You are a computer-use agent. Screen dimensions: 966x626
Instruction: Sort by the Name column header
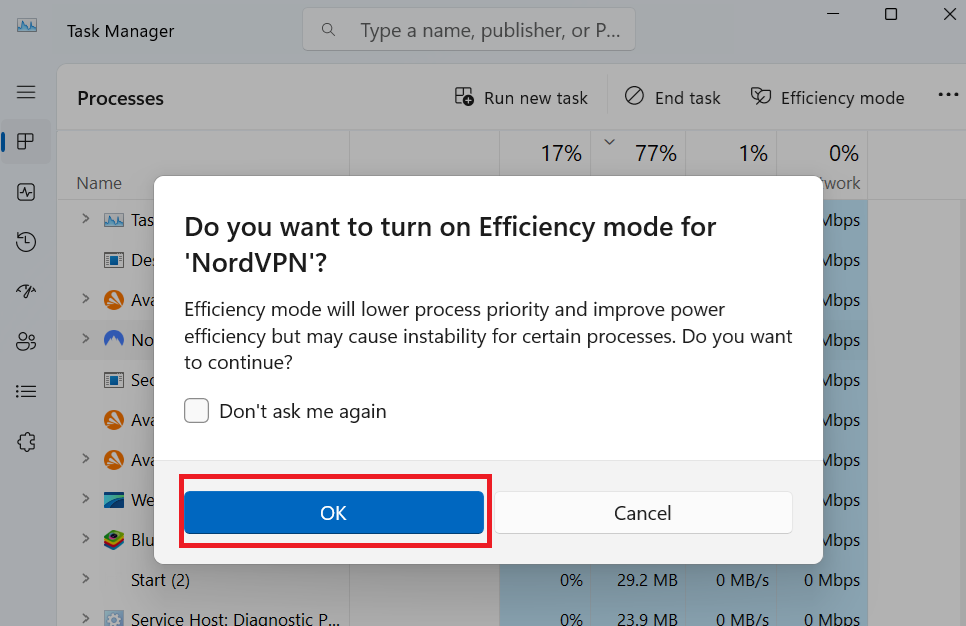(99, 183)
